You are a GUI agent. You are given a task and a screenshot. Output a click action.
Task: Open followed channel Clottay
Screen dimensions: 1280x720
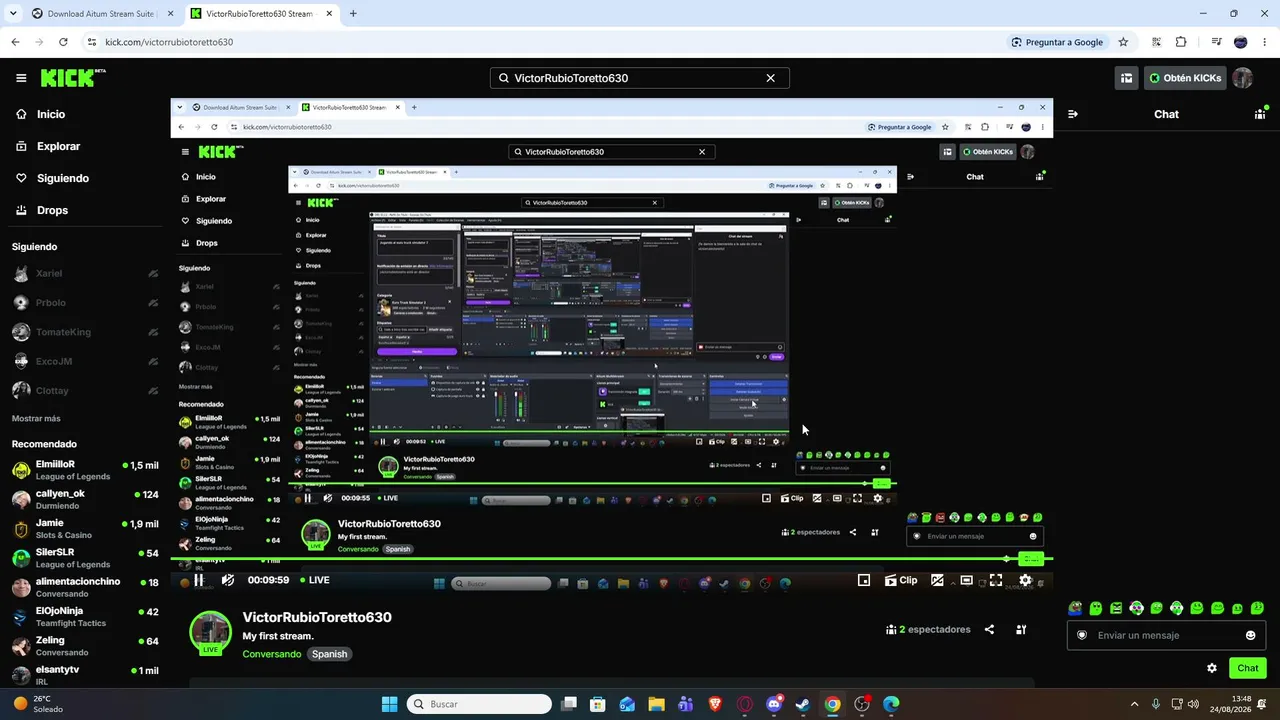pyautogui.click(x=85, y=391)
